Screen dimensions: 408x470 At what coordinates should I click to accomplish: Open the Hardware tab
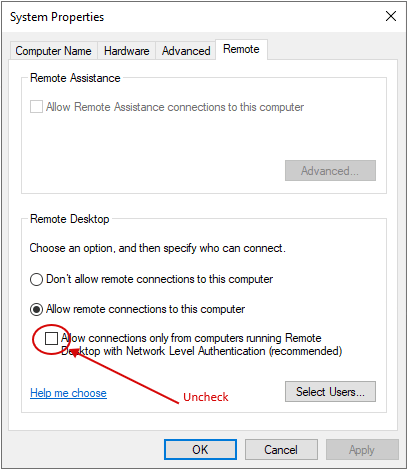126,51
